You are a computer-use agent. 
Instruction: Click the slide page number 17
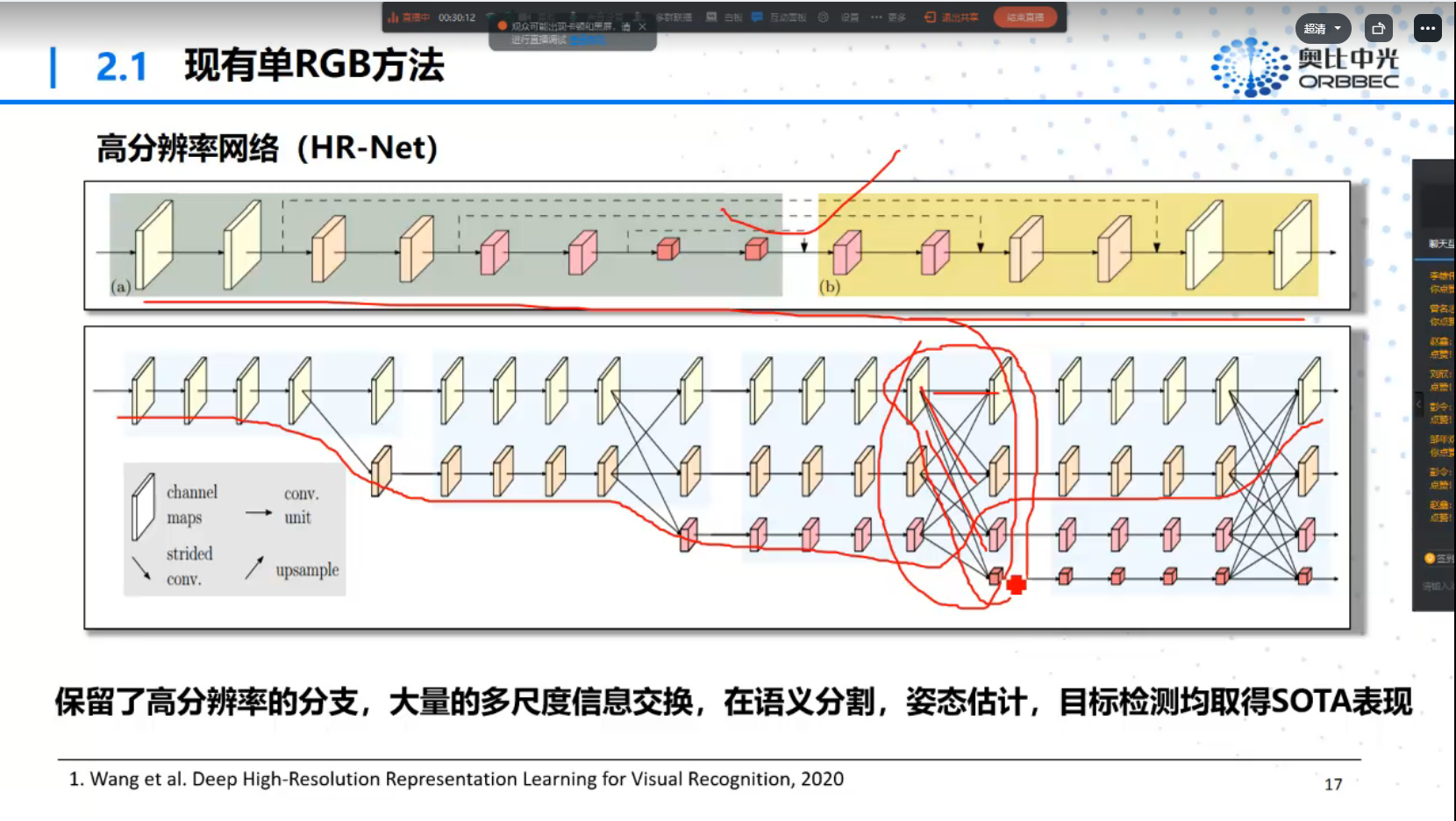[x=1333, y=784]
